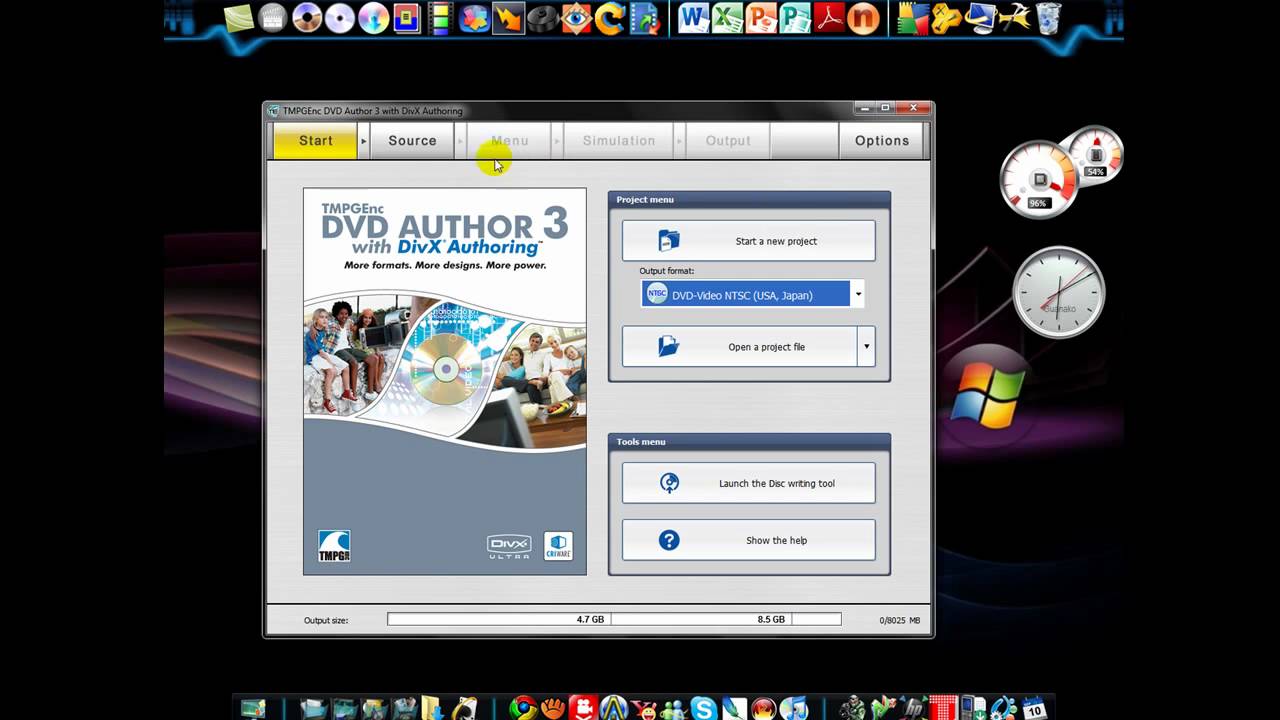This screenshot has height=720, width=1280.
Task: Open the Simulation tab
Action: point(619,141)
